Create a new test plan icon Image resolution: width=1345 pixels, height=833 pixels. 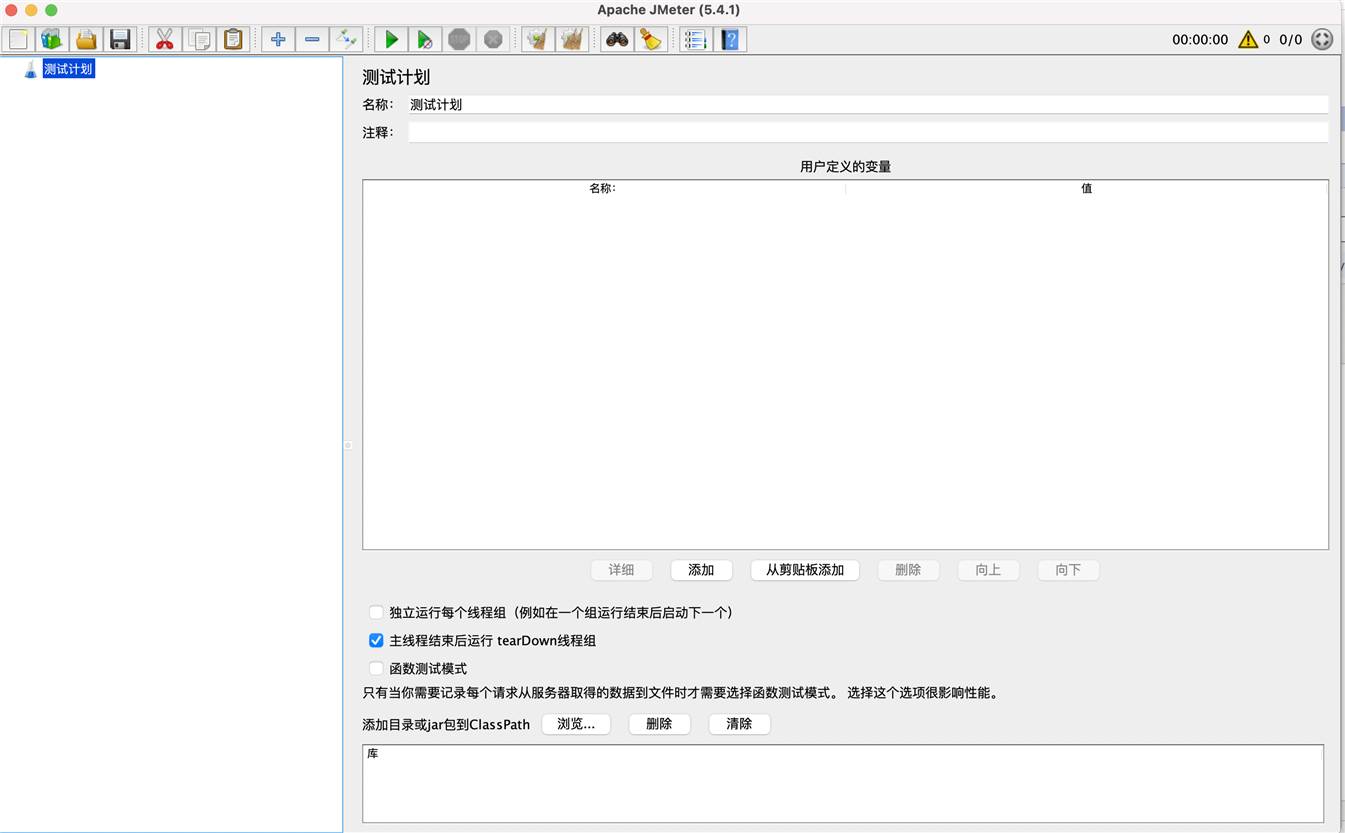[18, 39]
